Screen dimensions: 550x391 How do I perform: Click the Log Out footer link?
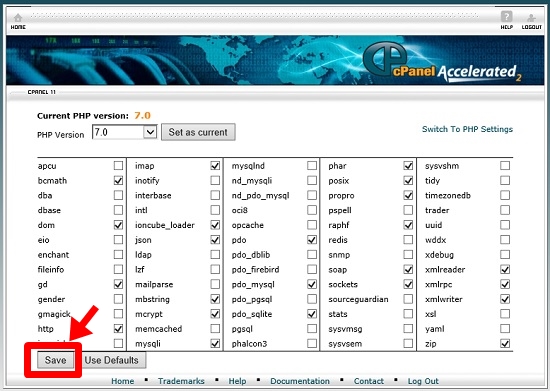(423, 381)
